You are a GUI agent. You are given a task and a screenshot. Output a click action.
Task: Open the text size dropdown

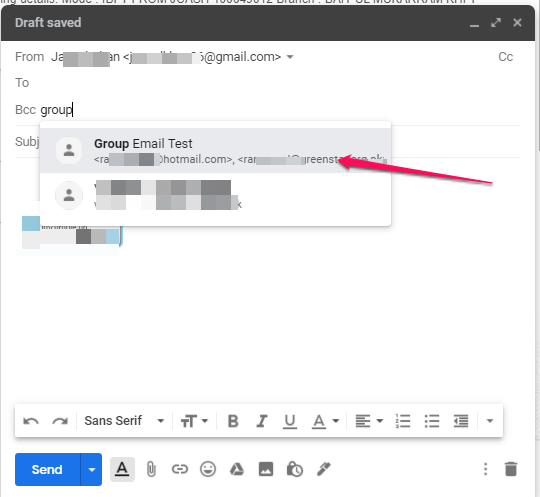tap(194, 421)
